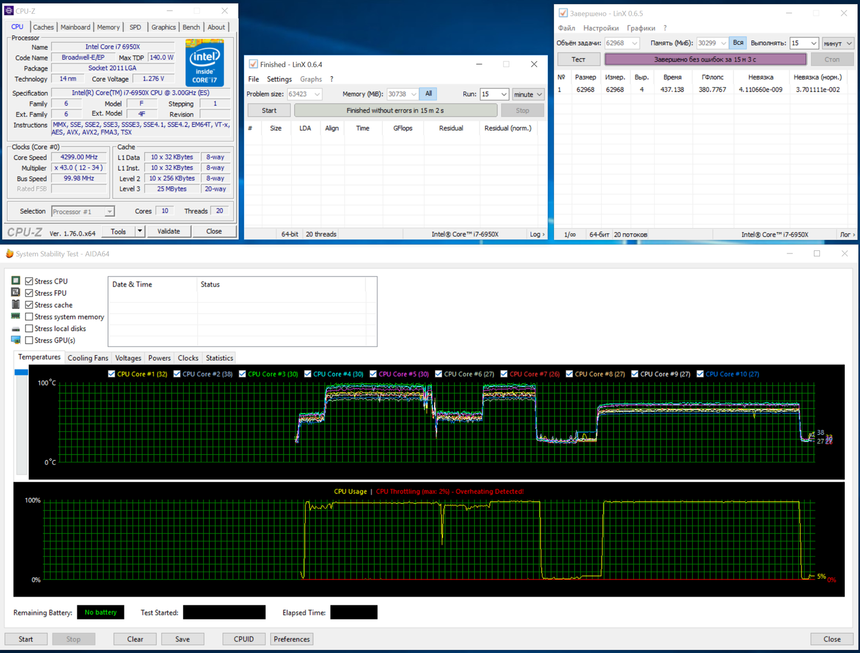
Task: Click the disk icon beside Stress local disks
Action: [x=15, y=329]
